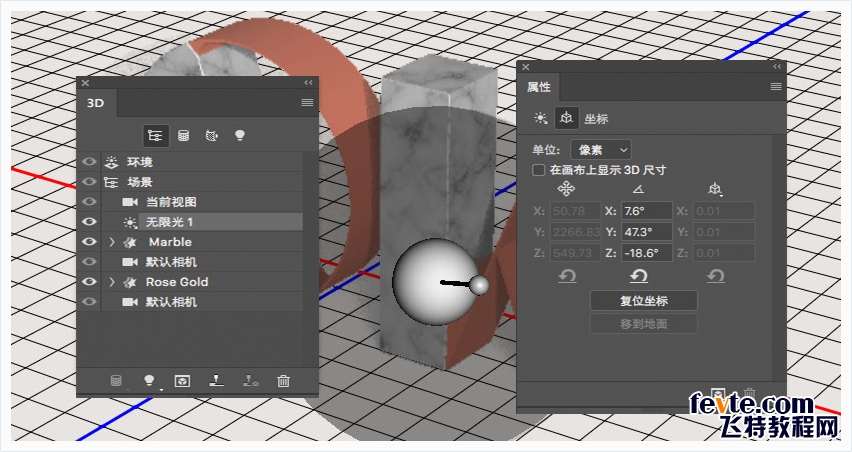Viewport: 852px width, 452px height.
Task: Click the Y rotation field 47.3°
Action: pyautogui.click(x=647, y=232)
